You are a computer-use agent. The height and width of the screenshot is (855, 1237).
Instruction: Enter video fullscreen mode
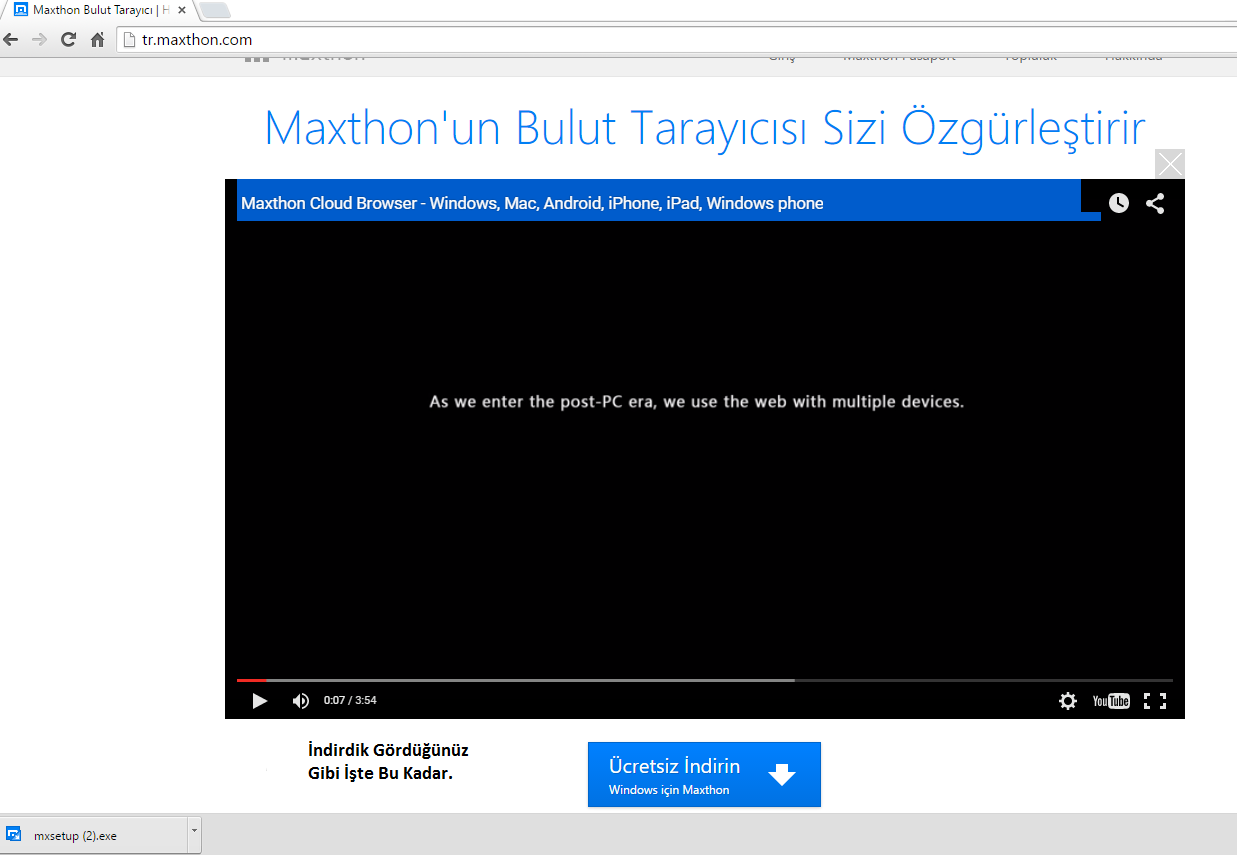coord(1155,701)
